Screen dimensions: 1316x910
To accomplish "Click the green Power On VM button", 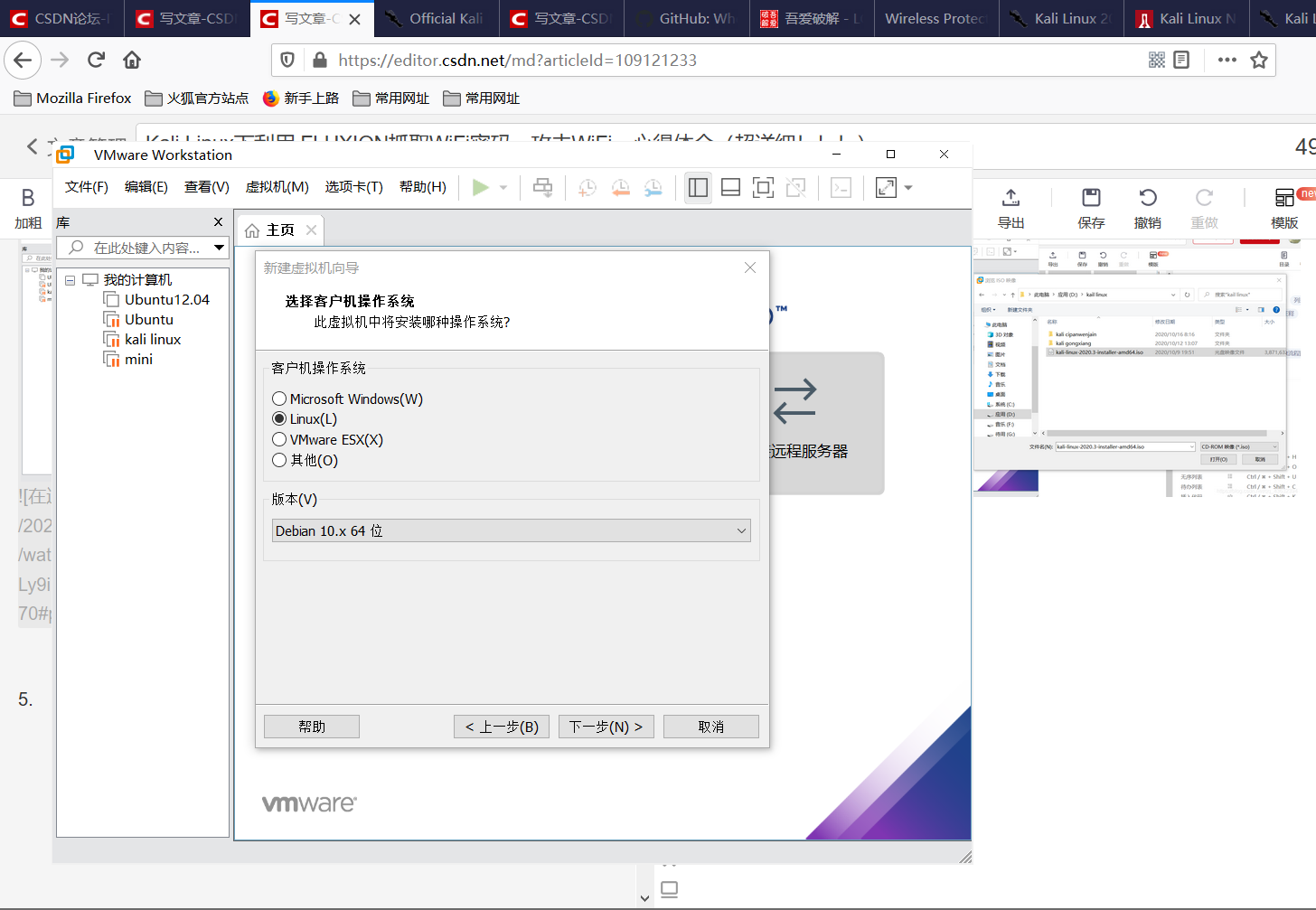I will coord(482,187).
